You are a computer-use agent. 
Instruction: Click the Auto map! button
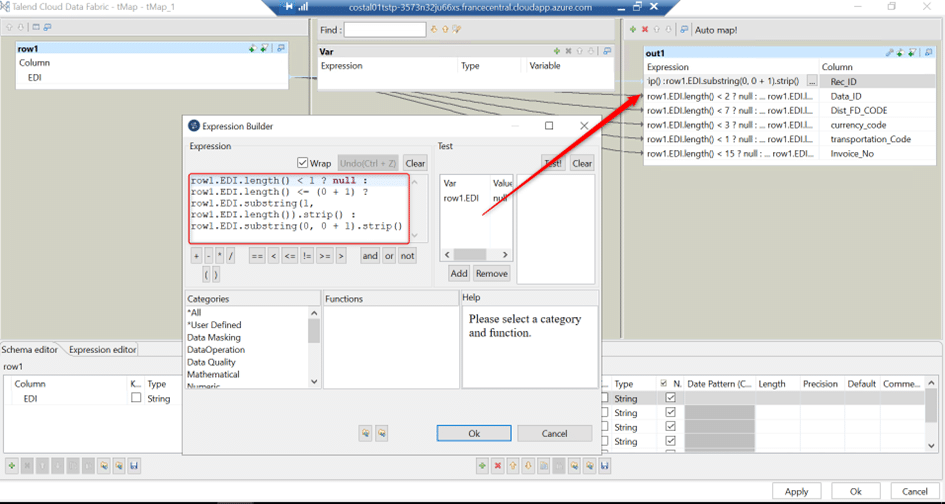pos(715,30)
